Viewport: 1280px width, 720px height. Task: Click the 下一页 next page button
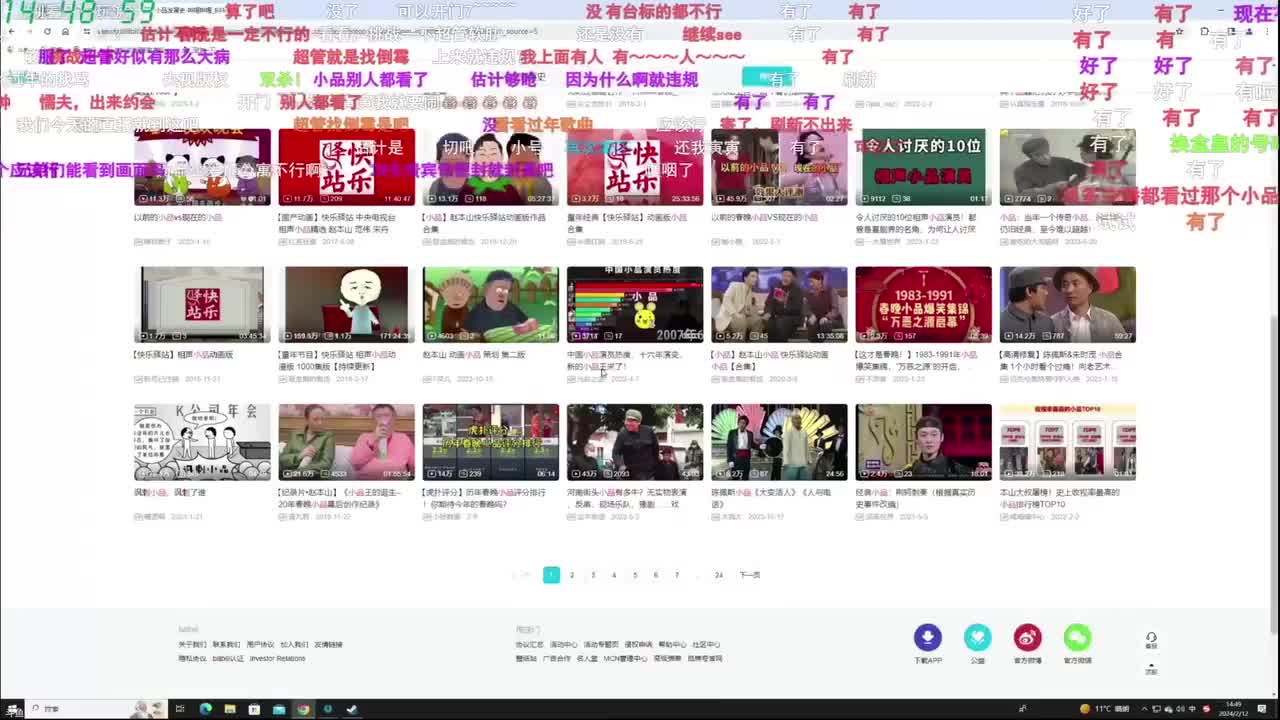[750, 575]
